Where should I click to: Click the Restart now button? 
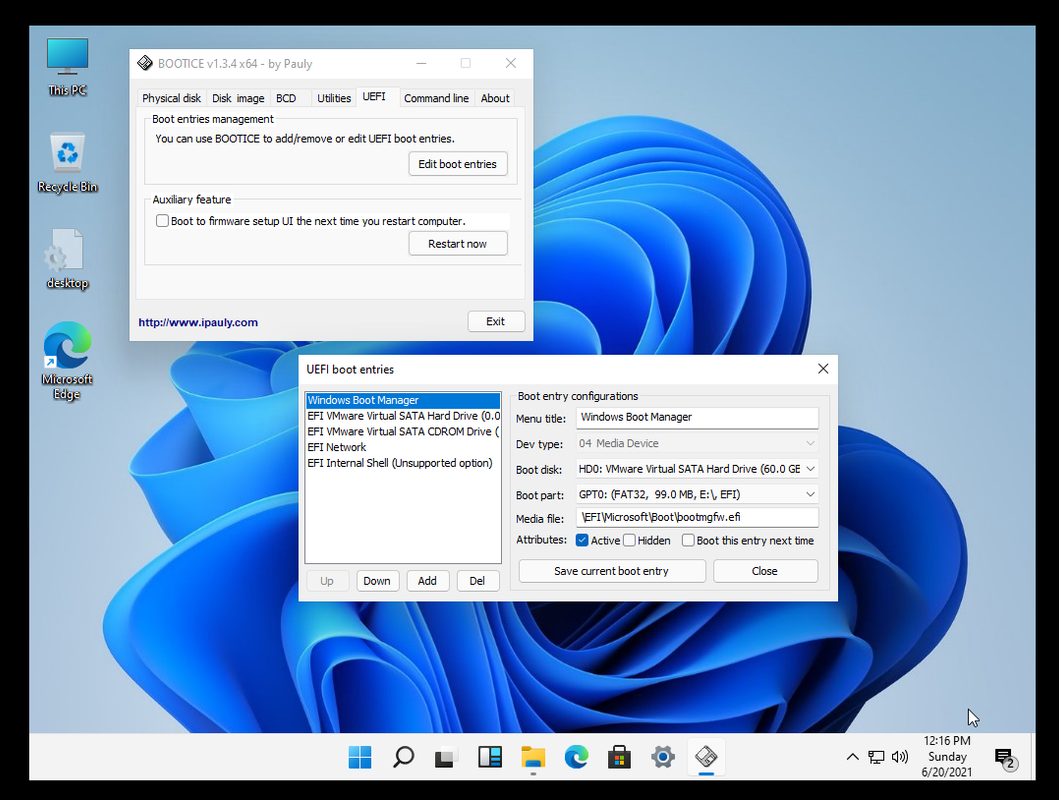tap(457, 244)
